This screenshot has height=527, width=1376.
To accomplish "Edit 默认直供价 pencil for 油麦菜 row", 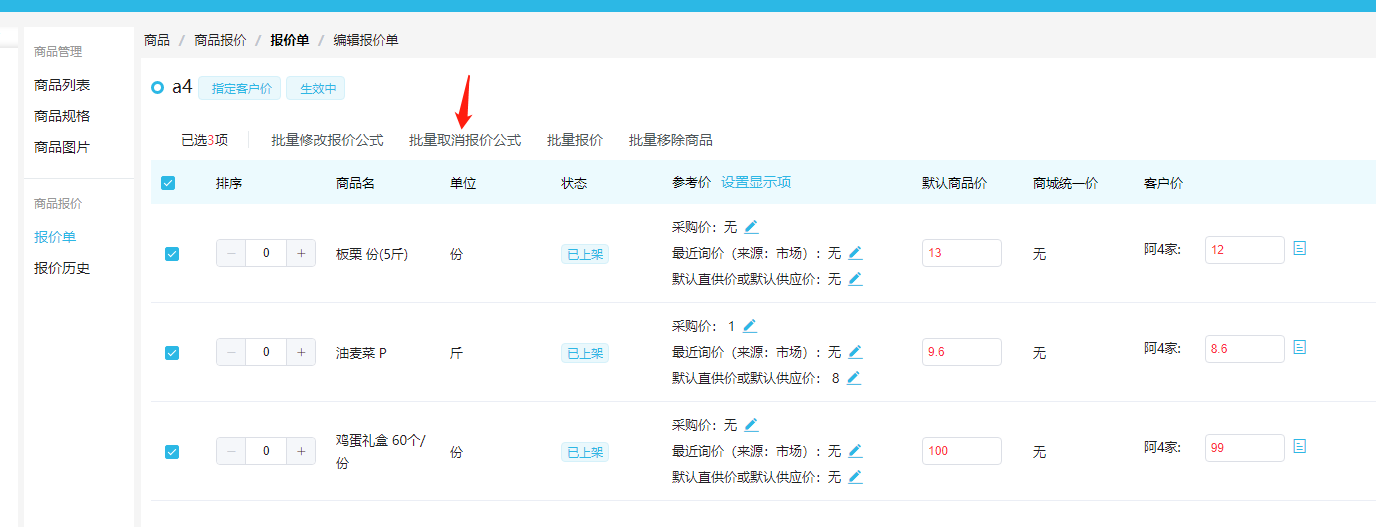I will point(854,378).
